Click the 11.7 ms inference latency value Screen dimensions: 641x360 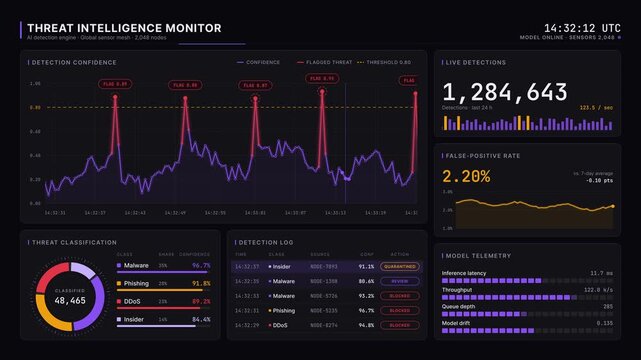(601, 273)
